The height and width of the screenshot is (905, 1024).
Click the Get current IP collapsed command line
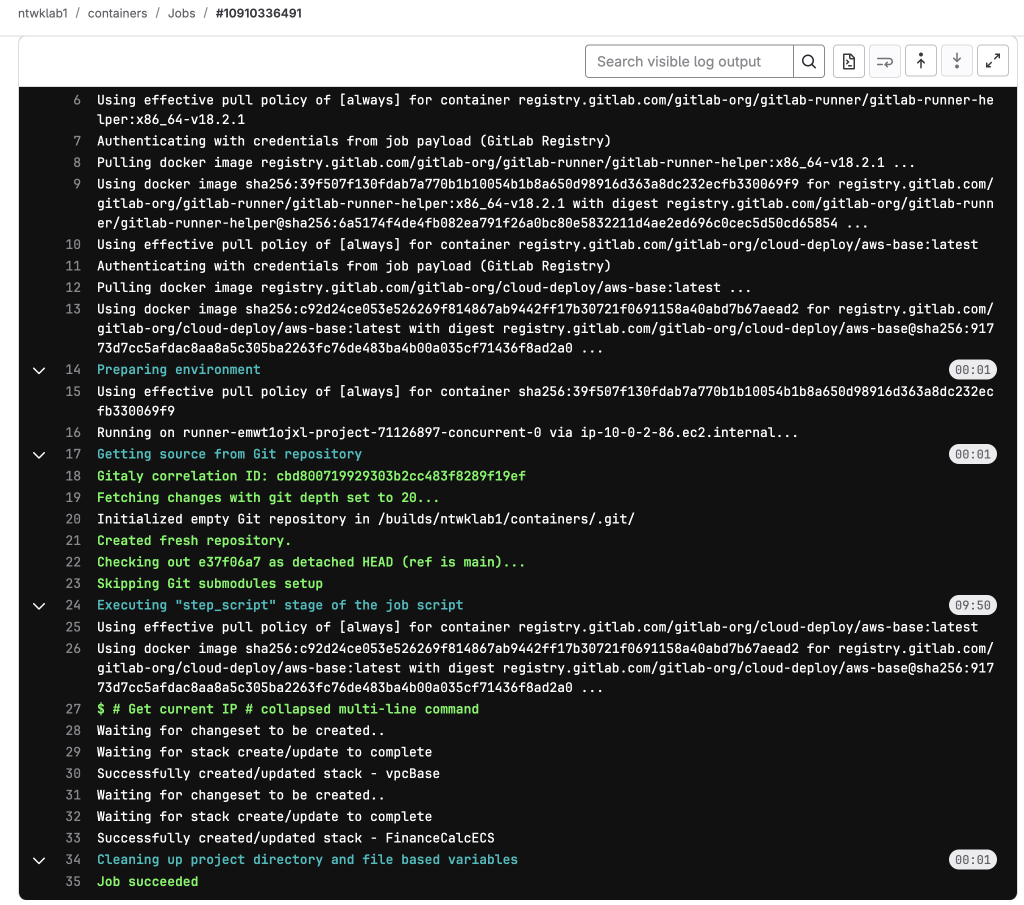coord(288,709)
